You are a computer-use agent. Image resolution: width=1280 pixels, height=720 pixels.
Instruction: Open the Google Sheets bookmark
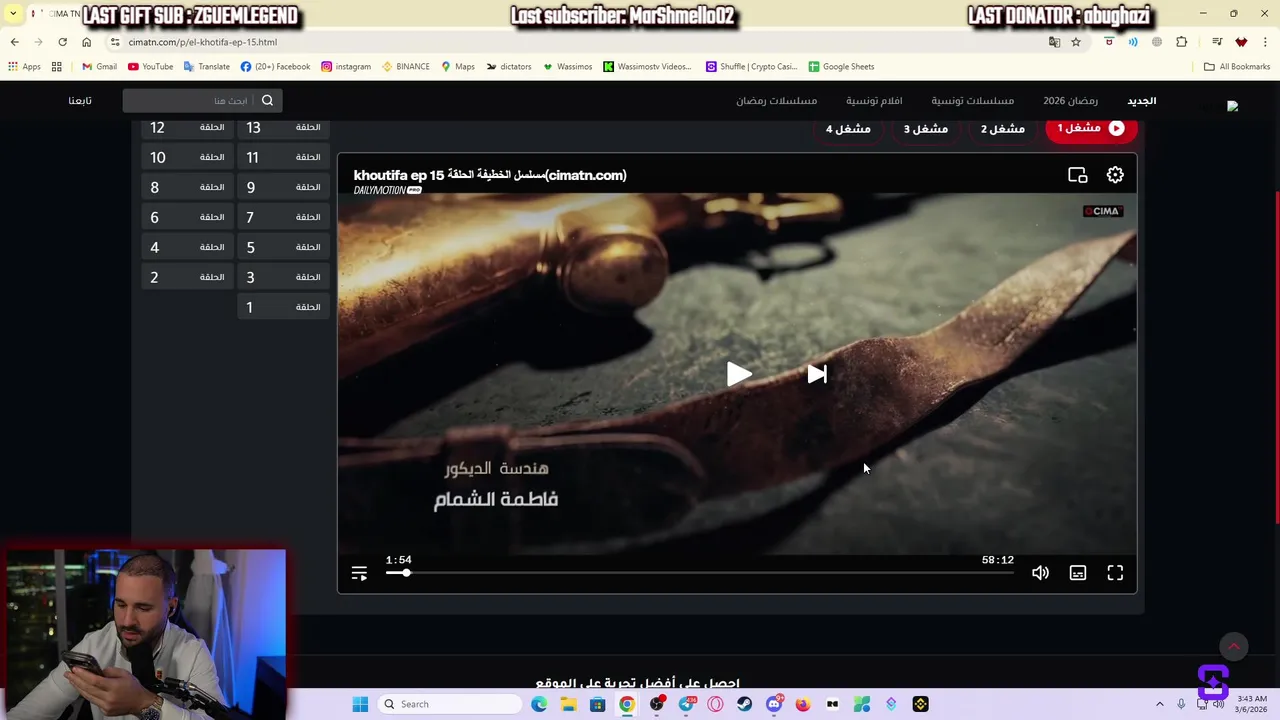pos(841,67)
